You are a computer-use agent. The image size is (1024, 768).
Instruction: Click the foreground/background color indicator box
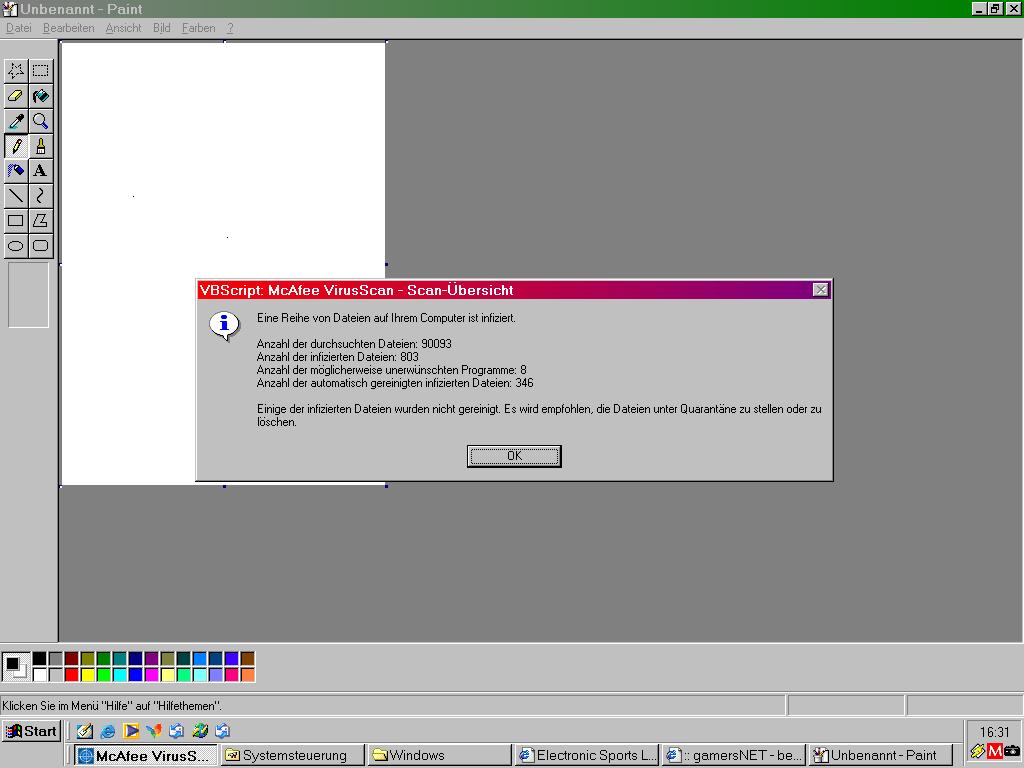pyautogui.click(x=15, y=667)
